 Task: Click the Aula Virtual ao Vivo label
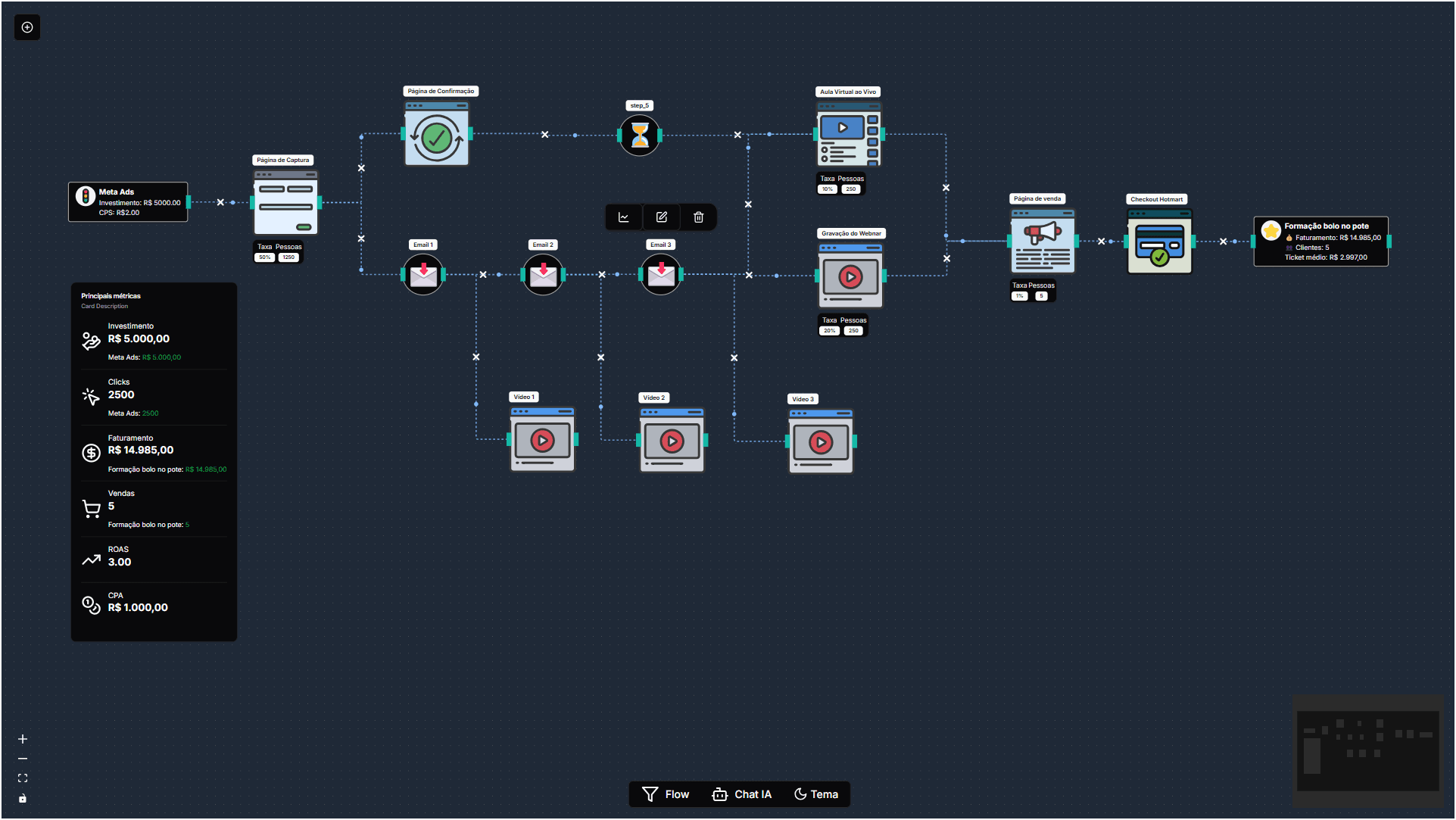(848, 92)
